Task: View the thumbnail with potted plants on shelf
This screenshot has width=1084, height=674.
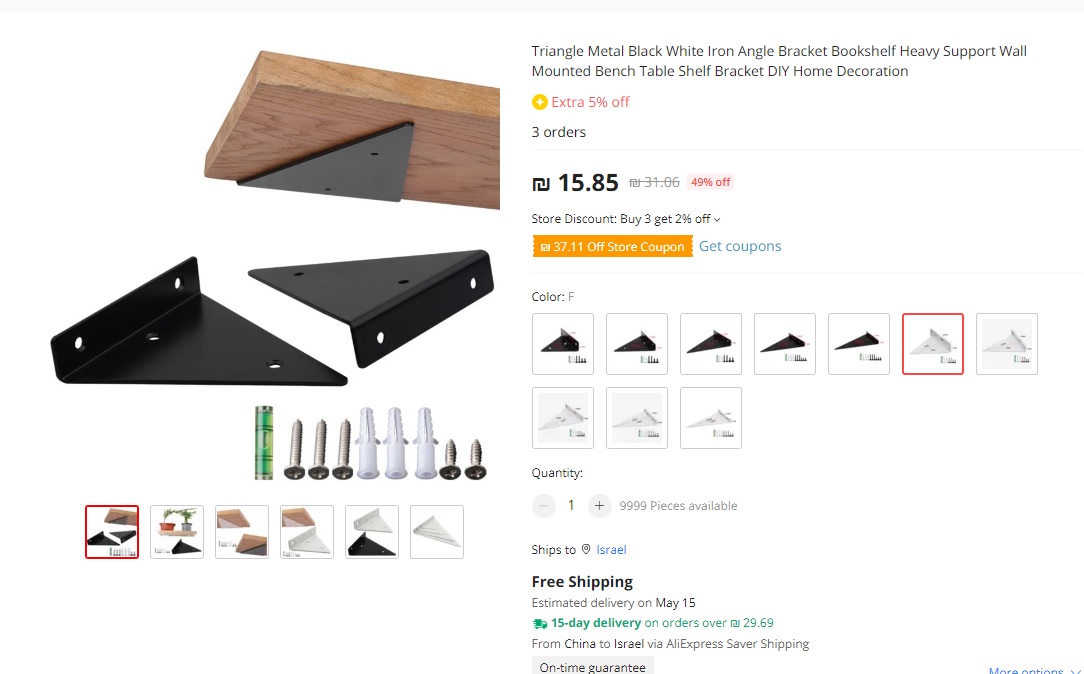Action: [x=177, y=532]
